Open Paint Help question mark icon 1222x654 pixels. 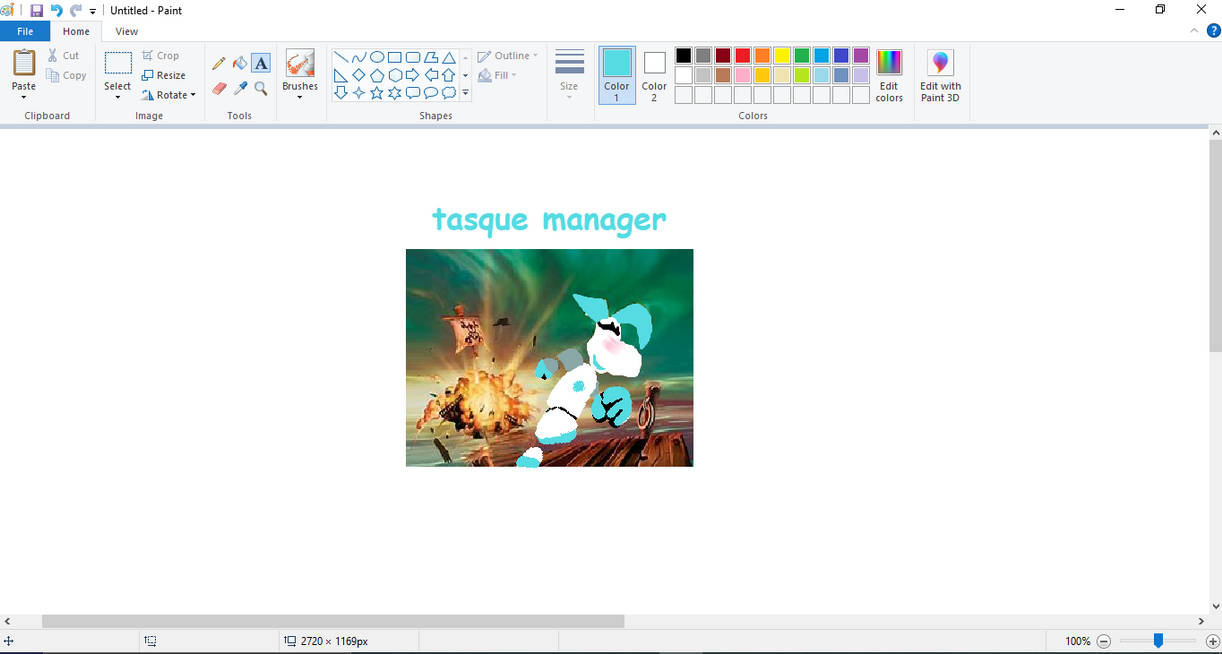1214,31
